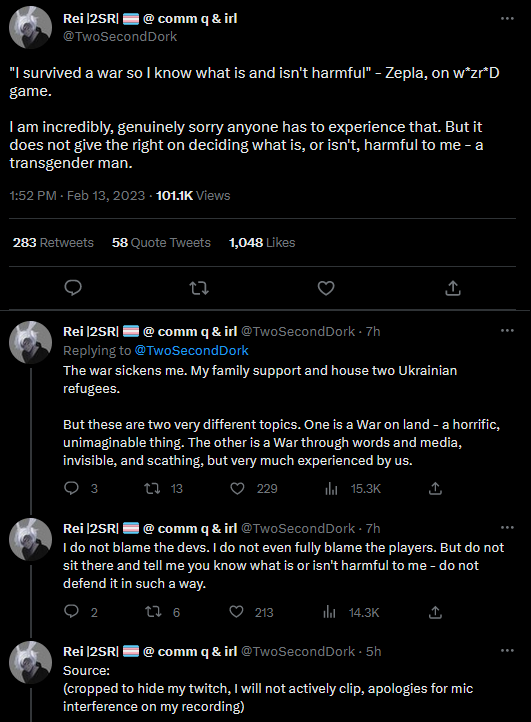The height and width of the screenshot is (722, 531).
Task: Retweet the reply about Ukrainian refugees
Action: tap(152, 488)
